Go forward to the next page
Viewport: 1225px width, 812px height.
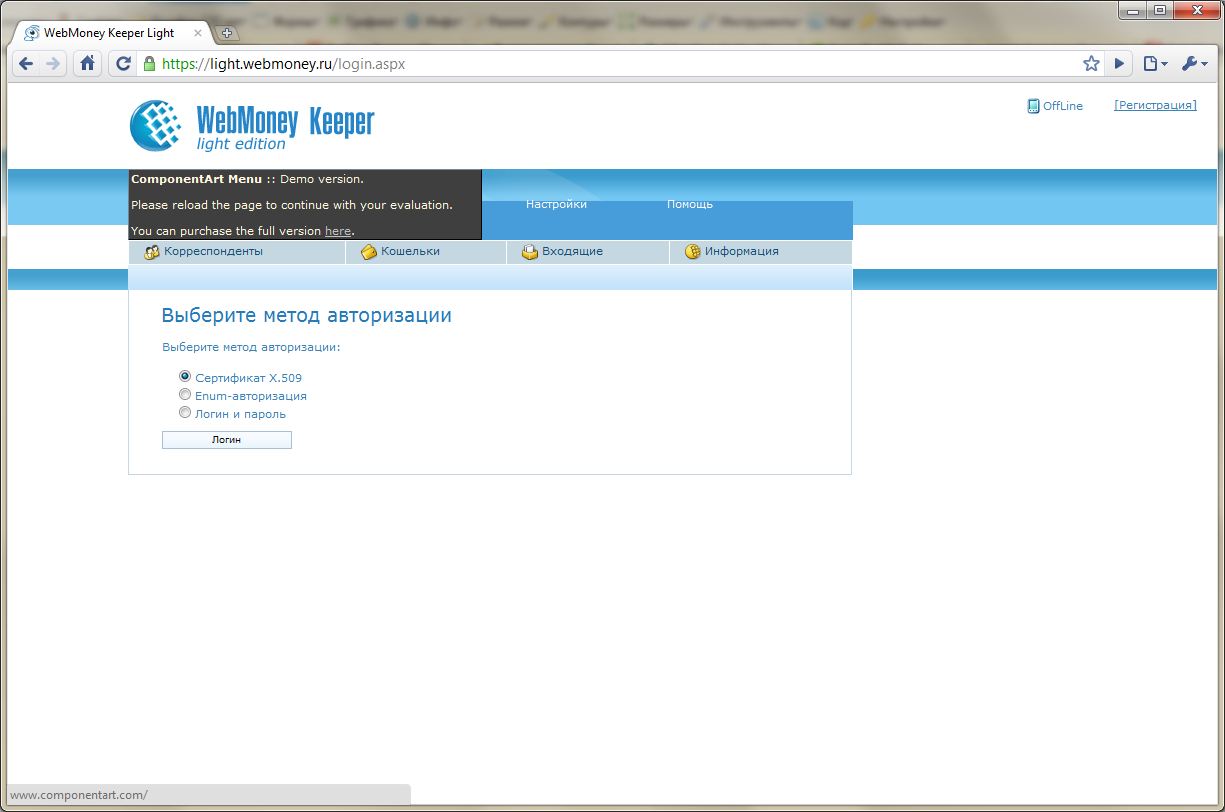[53, 64]
